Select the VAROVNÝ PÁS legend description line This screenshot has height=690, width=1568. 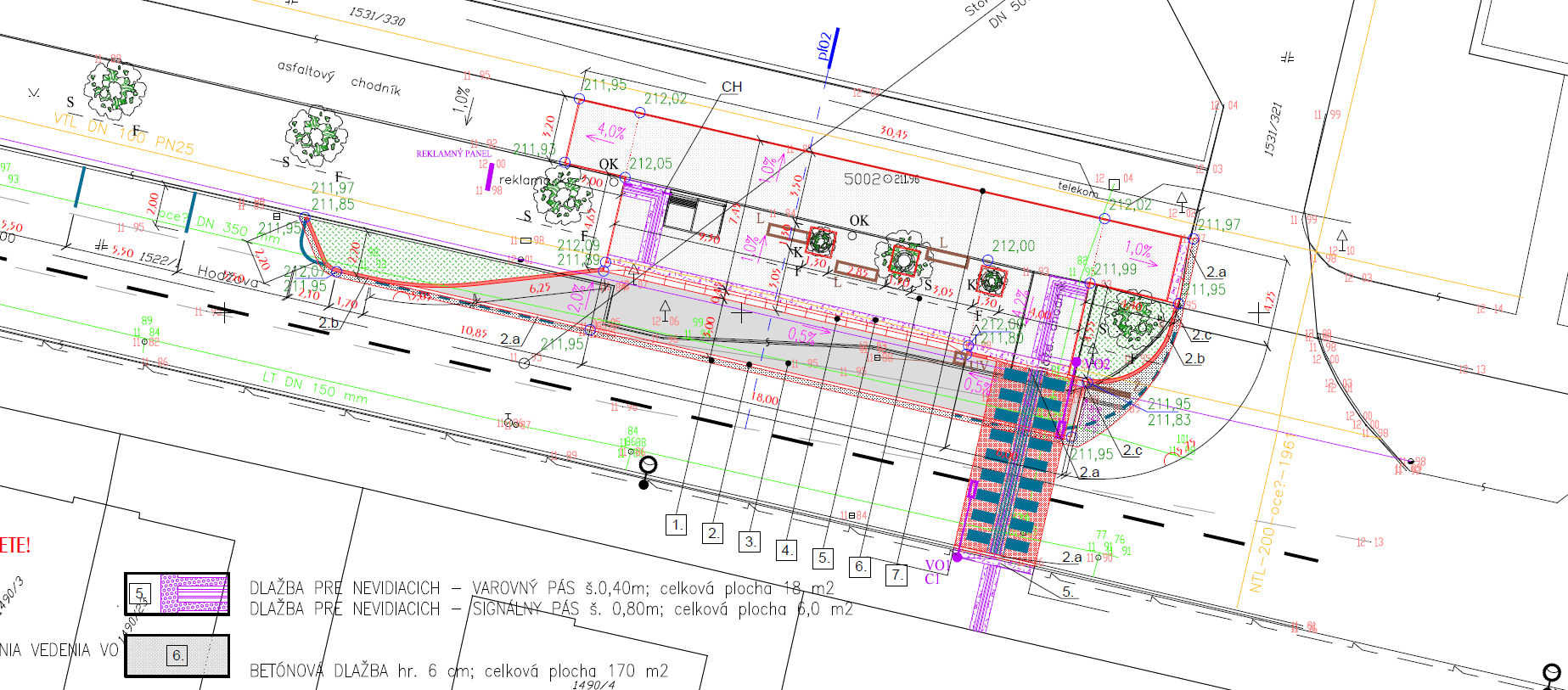click(542, 588)
